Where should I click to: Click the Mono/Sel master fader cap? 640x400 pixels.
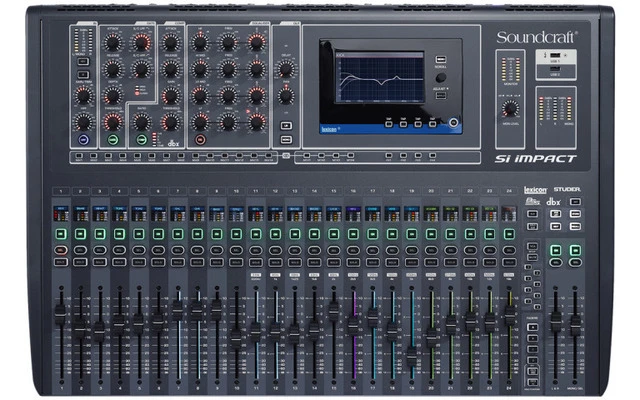[x=575, y=325]
